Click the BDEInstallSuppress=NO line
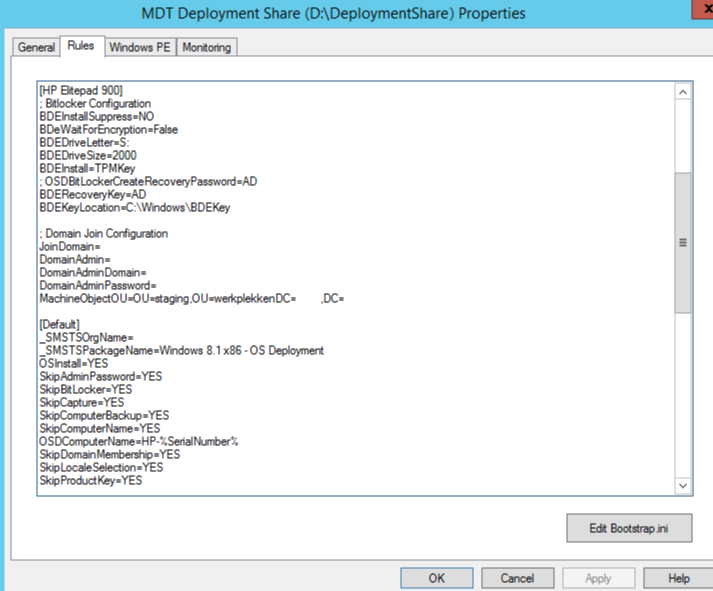 (97, 116)
